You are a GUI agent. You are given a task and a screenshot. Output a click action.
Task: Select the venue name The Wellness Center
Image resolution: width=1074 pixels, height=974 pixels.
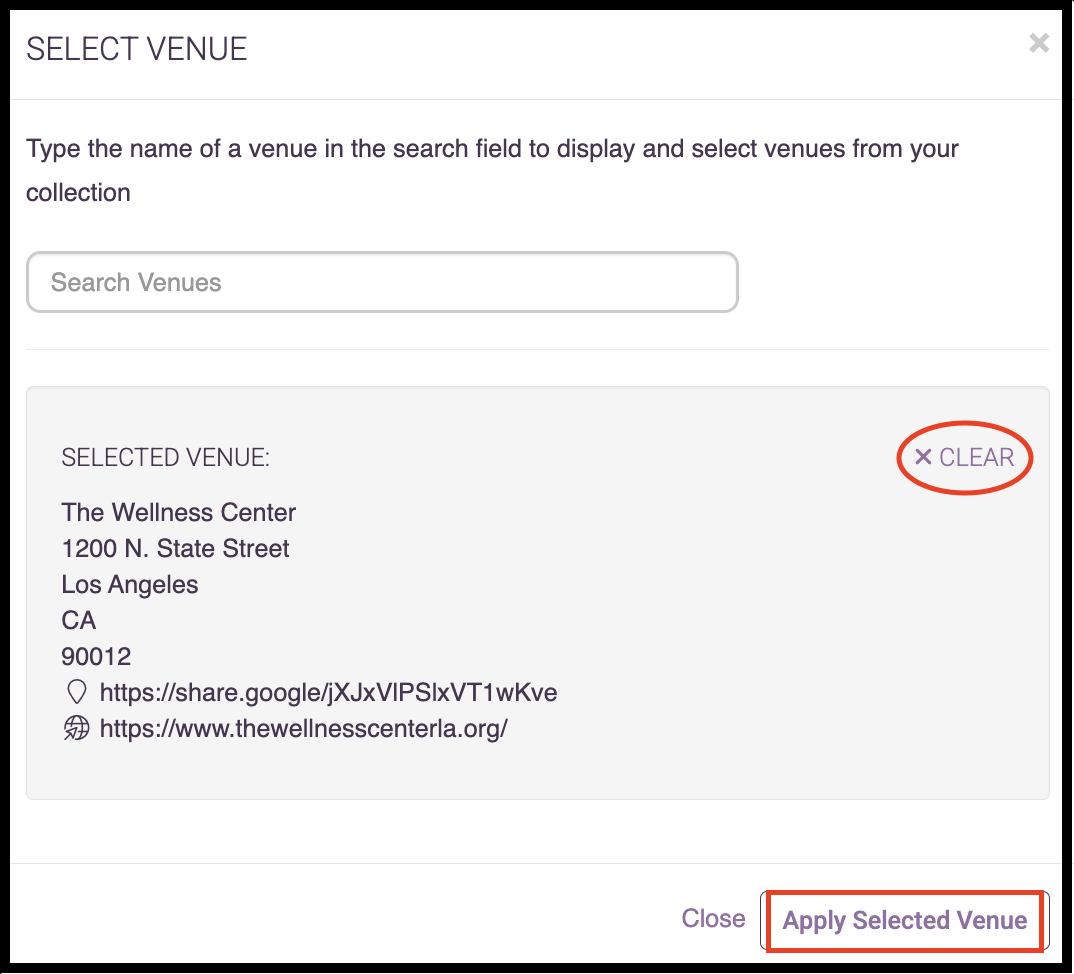point(178,512)
